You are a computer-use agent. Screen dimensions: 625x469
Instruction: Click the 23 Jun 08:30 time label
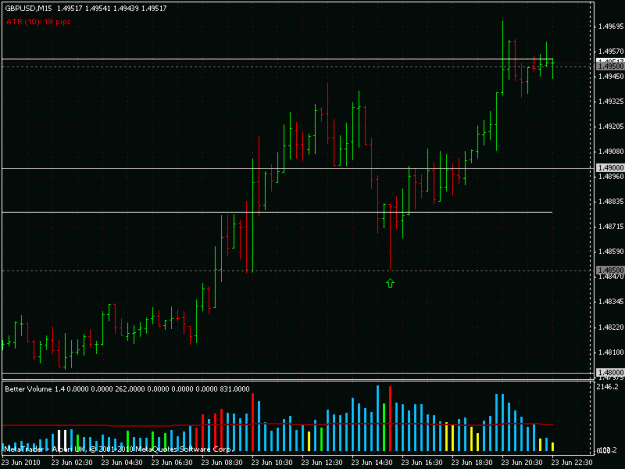pyautogui.click(x=222, y=462)
